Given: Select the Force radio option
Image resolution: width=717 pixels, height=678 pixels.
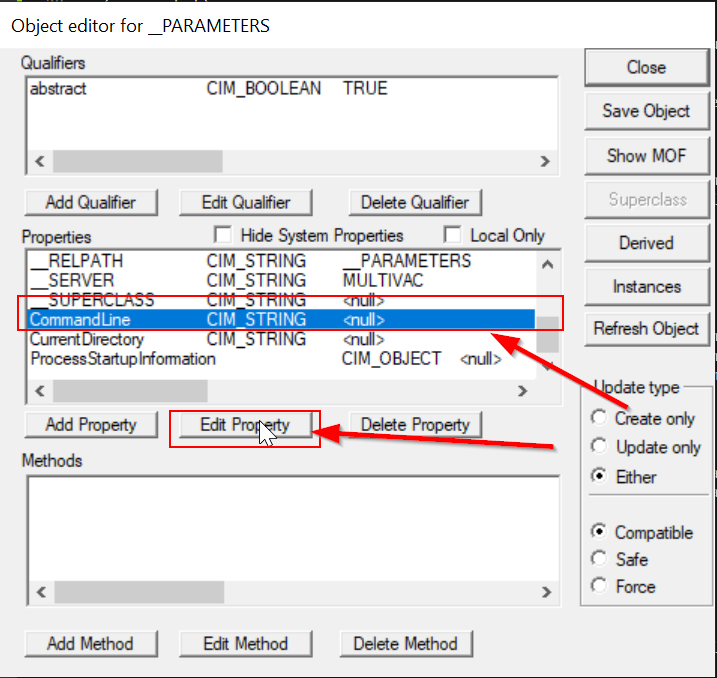Looking at the screenshot, I should click(599, 587).
